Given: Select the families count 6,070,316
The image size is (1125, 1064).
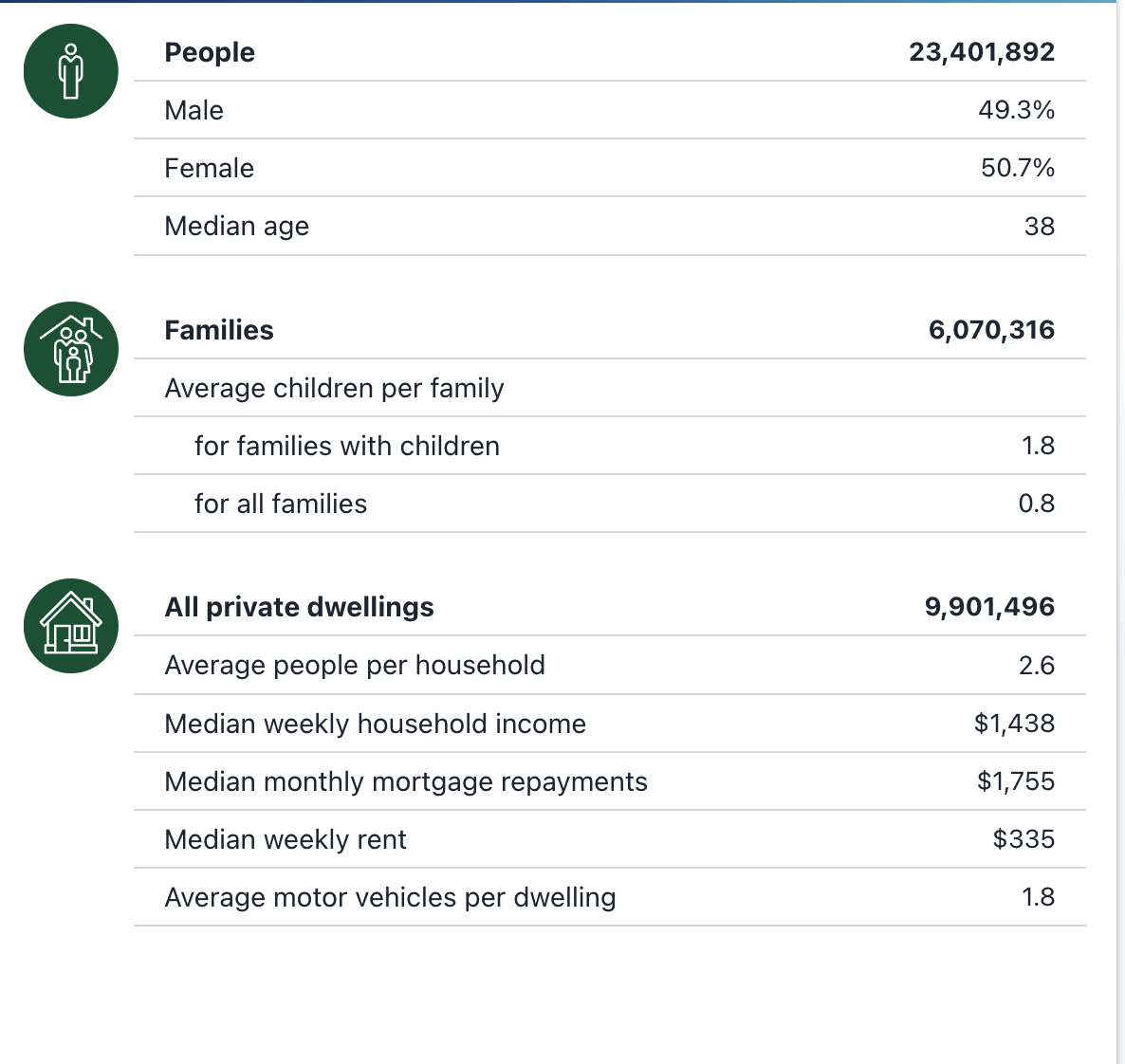Looking at the screenshot, I should (991, 329).
